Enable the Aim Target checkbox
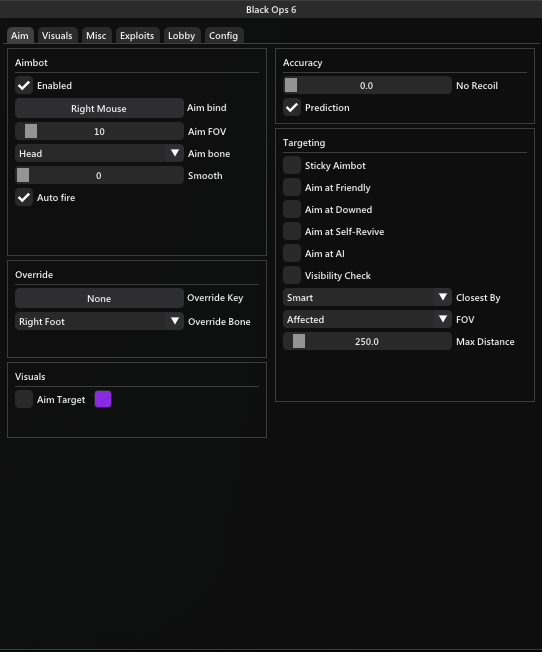This screenshot has height=652, width=542. [24, 399]
